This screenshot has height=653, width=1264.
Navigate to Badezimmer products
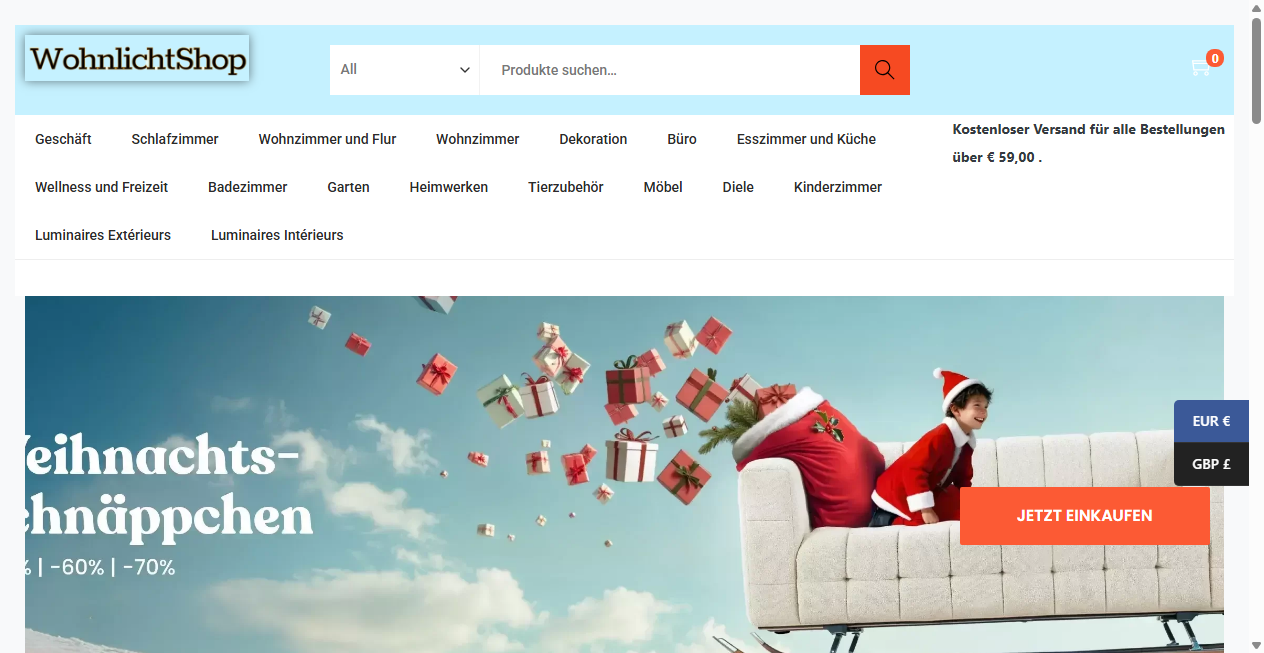coord(248,187)
